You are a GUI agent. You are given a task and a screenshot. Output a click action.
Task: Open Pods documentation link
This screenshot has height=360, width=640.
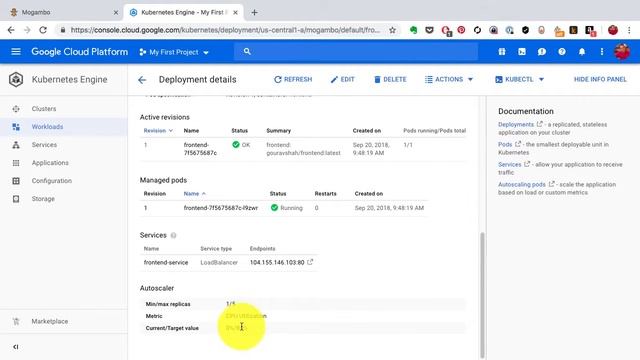click(x=505, y=144)
